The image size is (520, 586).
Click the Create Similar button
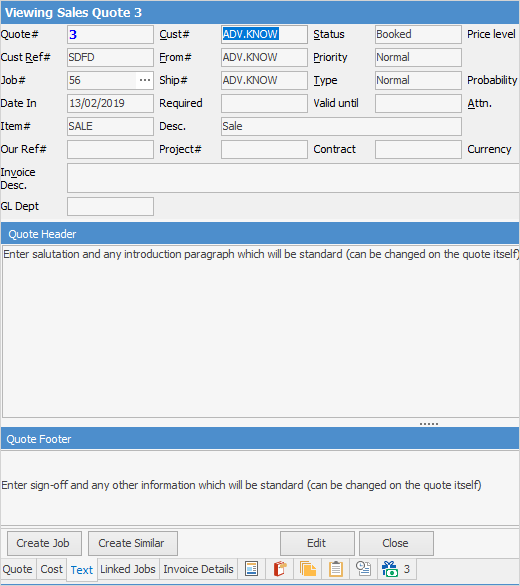pyautogui.click(x=132, y=543)
